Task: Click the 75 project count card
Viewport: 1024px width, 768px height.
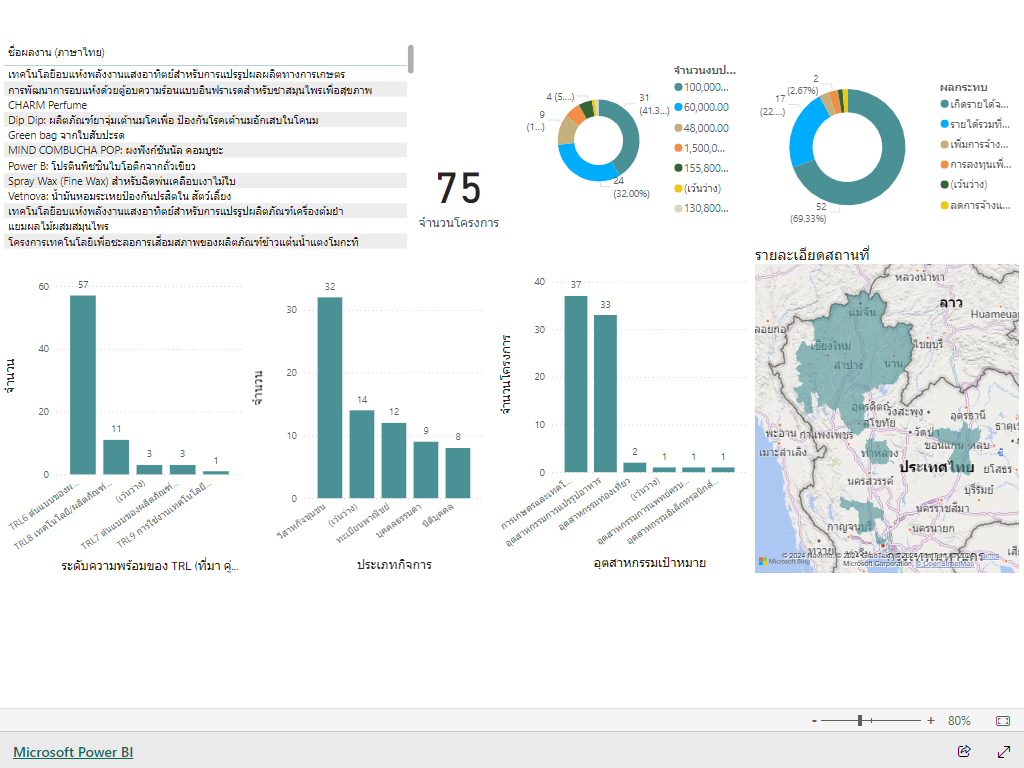Action: tap(459, 189)
